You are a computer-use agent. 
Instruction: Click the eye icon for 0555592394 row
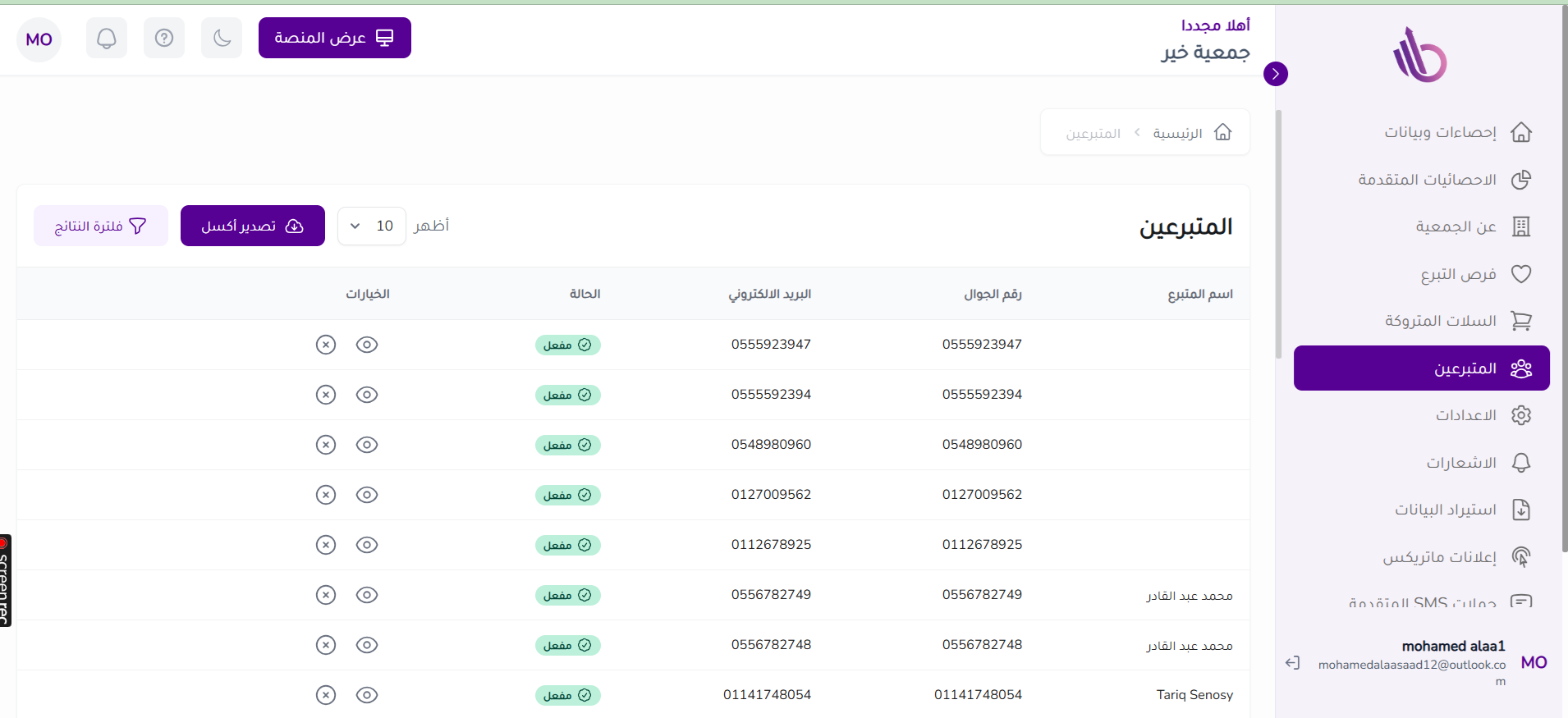(x=367, y=395)
